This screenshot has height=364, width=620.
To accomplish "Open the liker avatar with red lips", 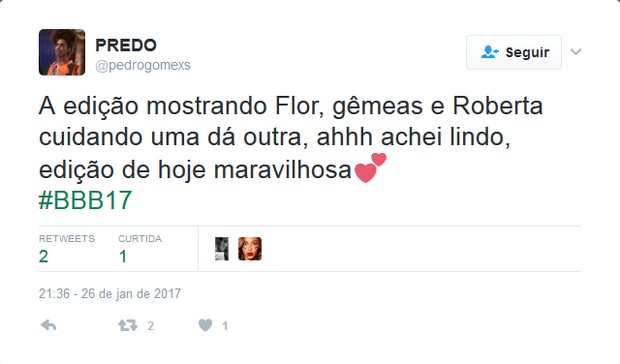I will (250, 249).
